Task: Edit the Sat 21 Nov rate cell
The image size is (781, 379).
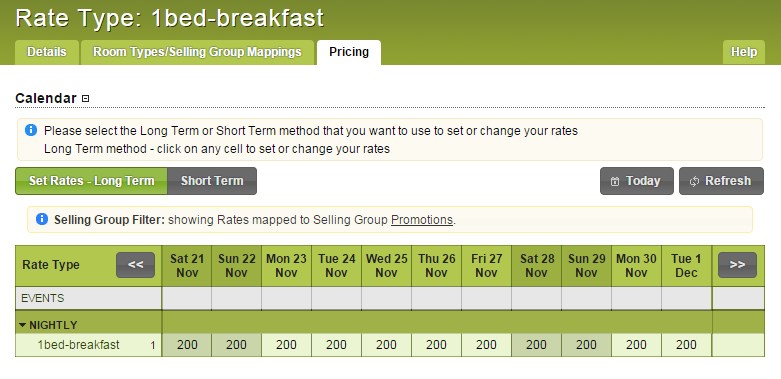Action: point(187,345)
